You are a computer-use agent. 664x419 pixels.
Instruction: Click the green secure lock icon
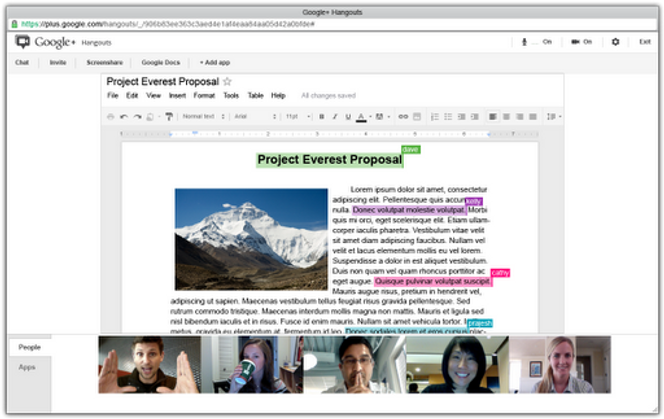[14, 24]
